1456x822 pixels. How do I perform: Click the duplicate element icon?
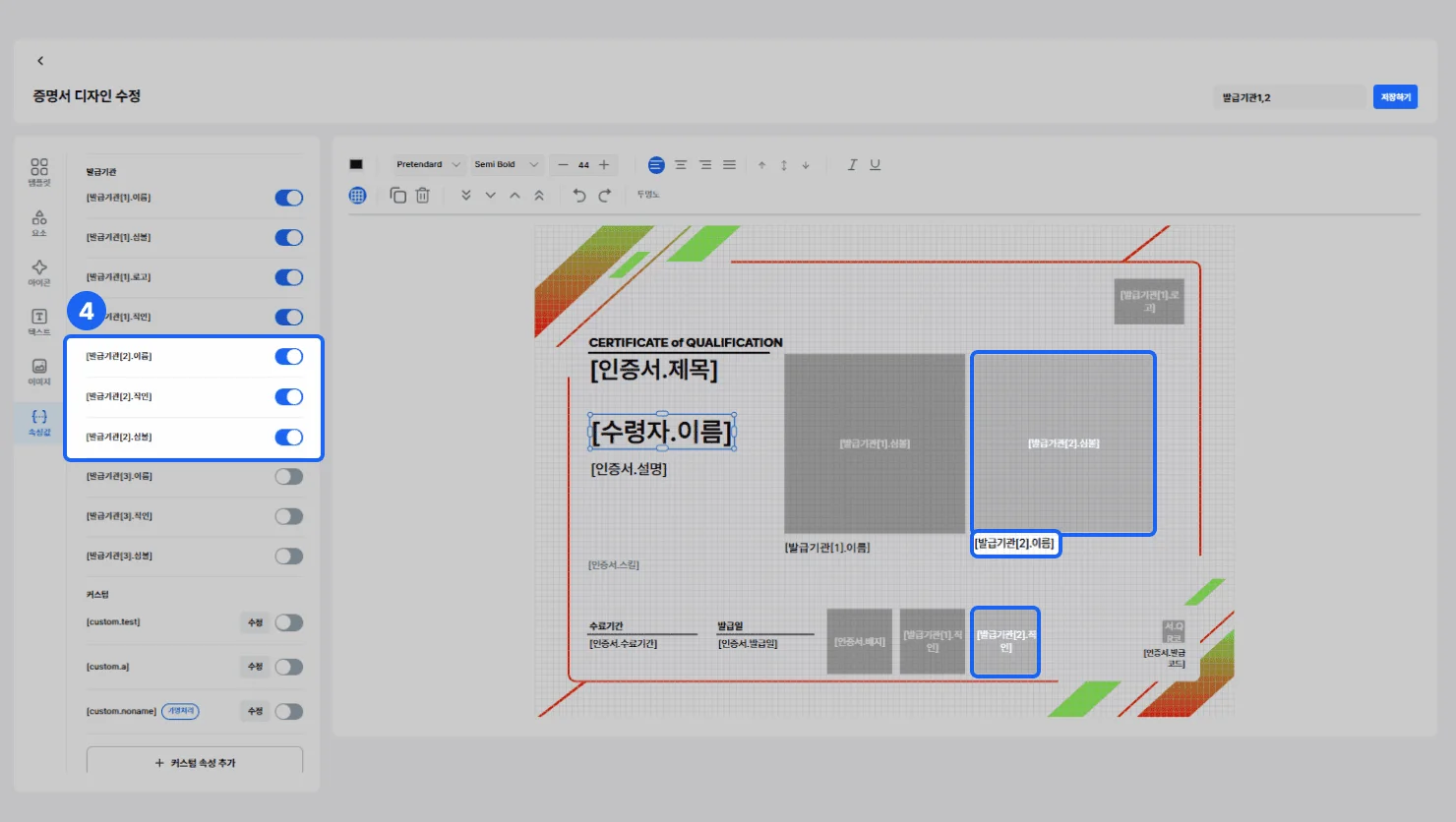pyautogui.click(x=398, y=196)
